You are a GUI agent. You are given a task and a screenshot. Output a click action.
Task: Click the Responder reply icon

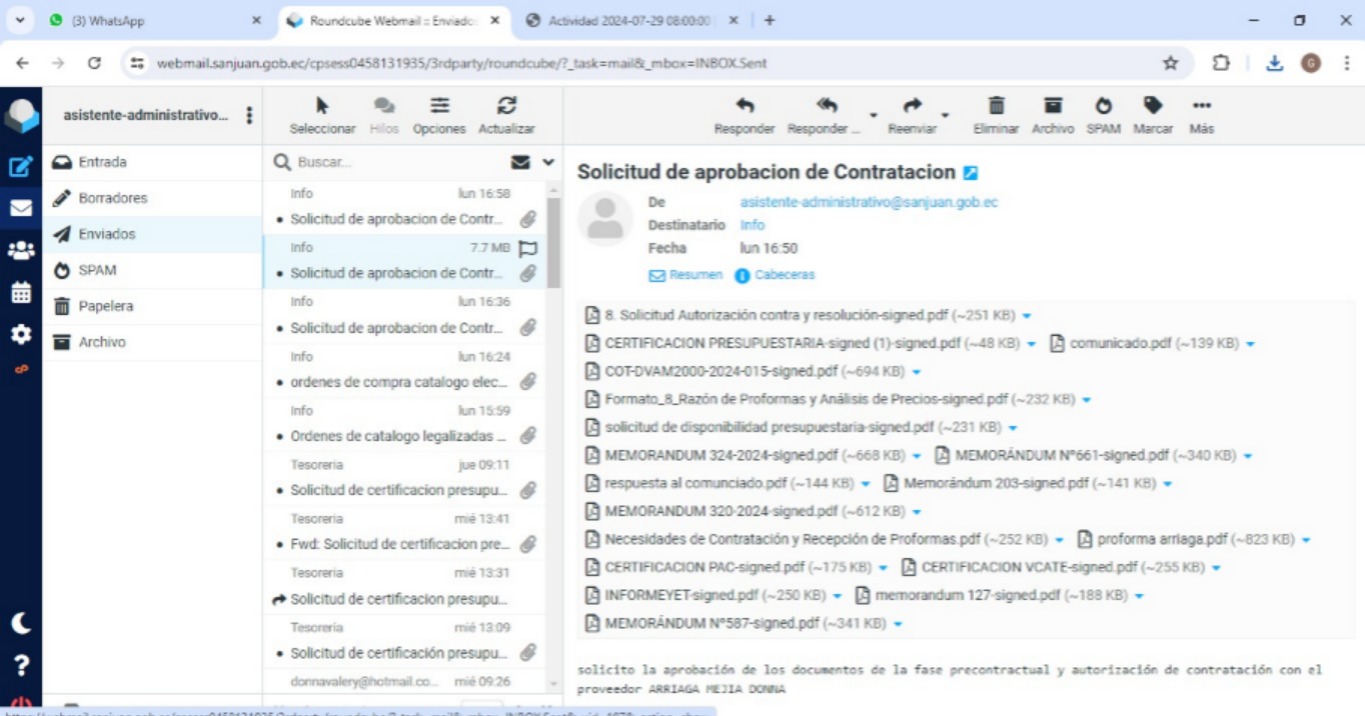(x=744, y=106)
